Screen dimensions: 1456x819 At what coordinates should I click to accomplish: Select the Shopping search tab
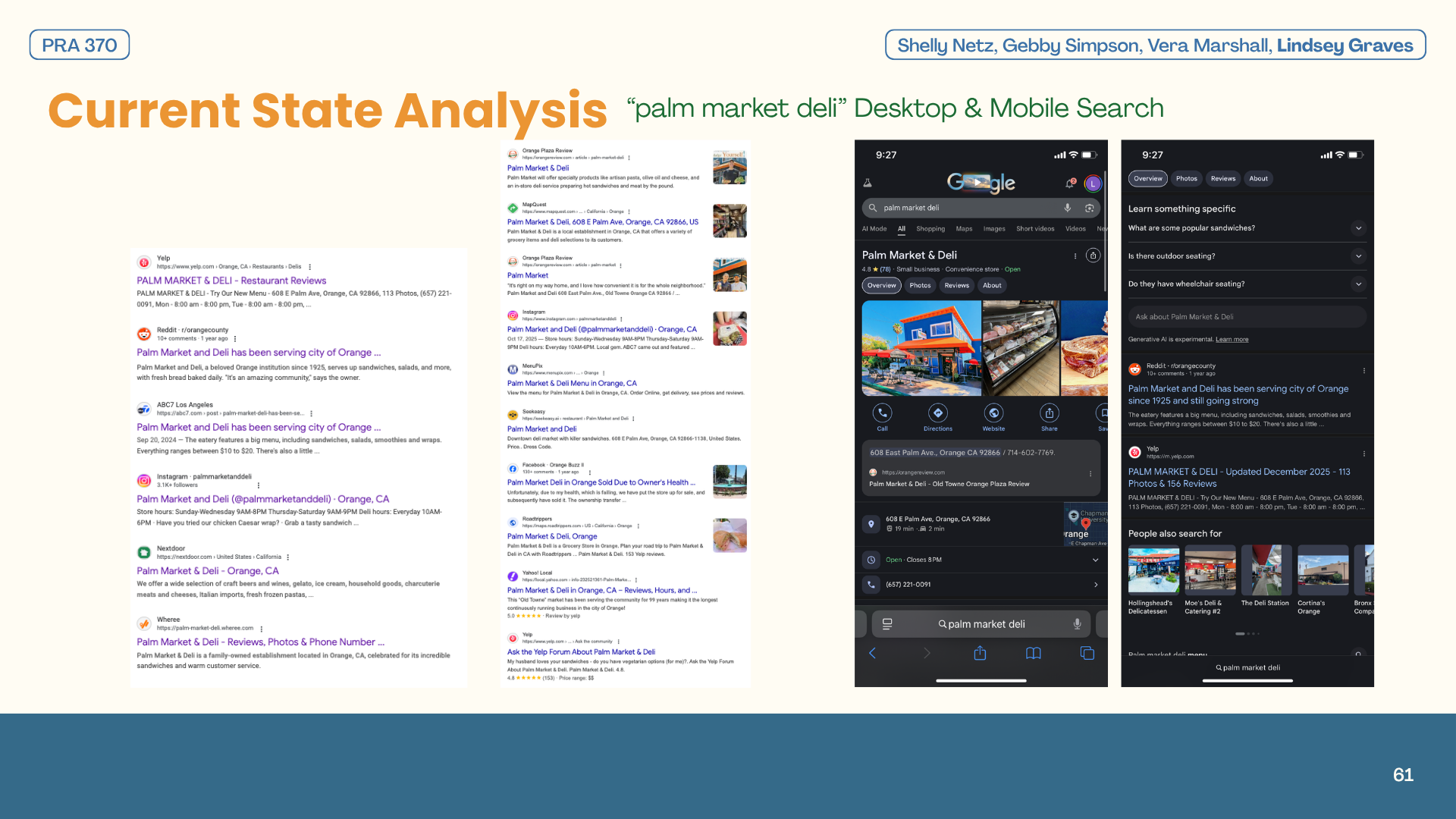[930, 229]
